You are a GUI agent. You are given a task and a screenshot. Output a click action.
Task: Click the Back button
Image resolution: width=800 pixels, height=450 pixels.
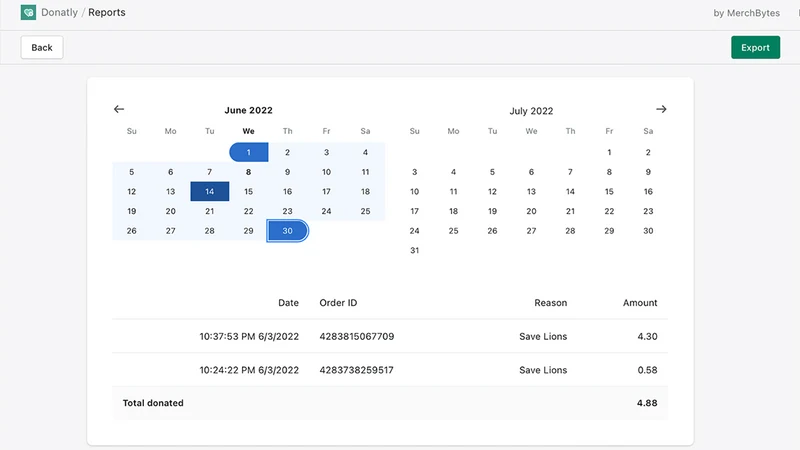tap(42, 47)
